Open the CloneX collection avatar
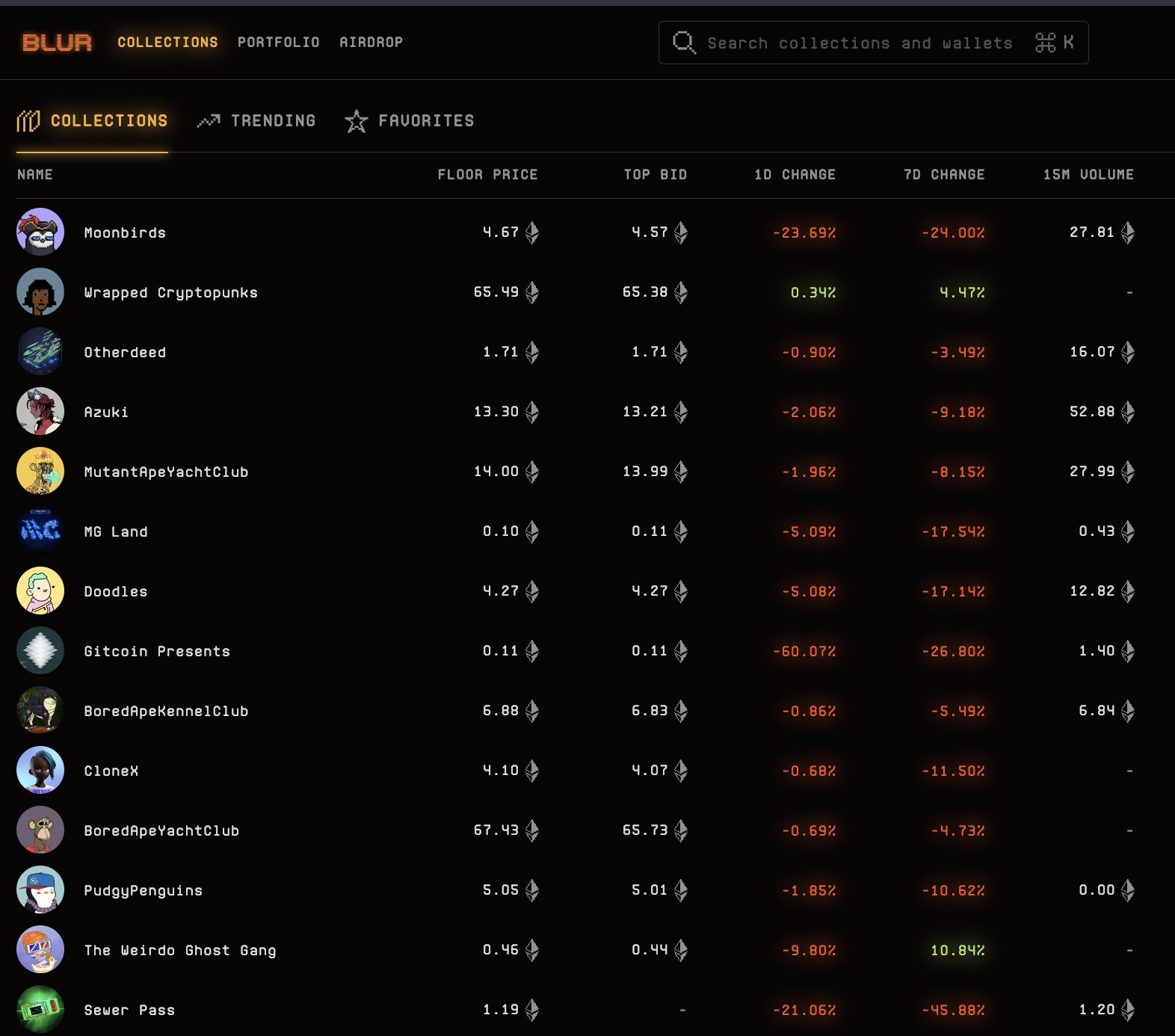The image size is (1175, 1036). pos(40,771)
